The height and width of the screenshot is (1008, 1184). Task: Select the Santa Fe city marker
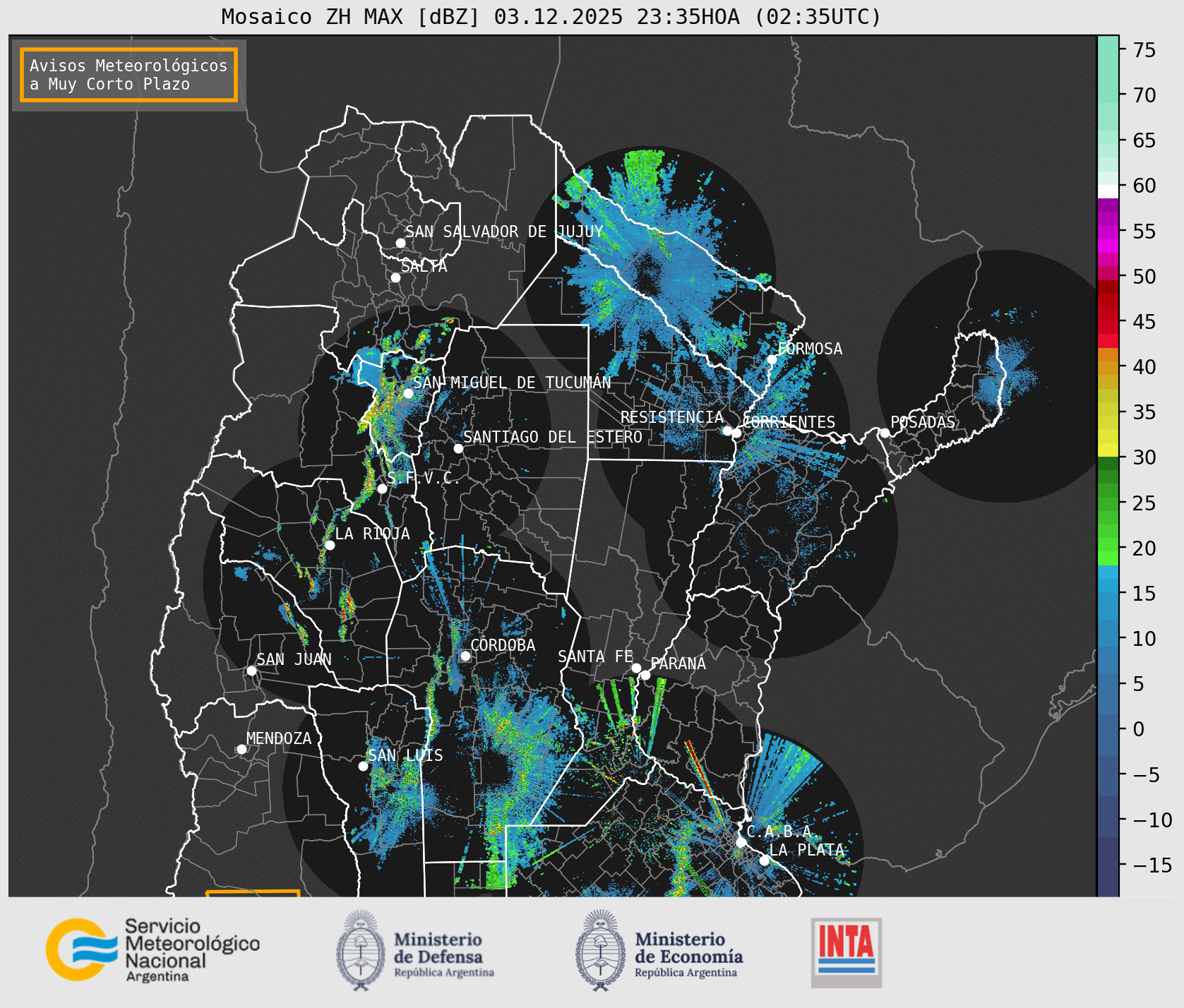click(x=636, y=668)
